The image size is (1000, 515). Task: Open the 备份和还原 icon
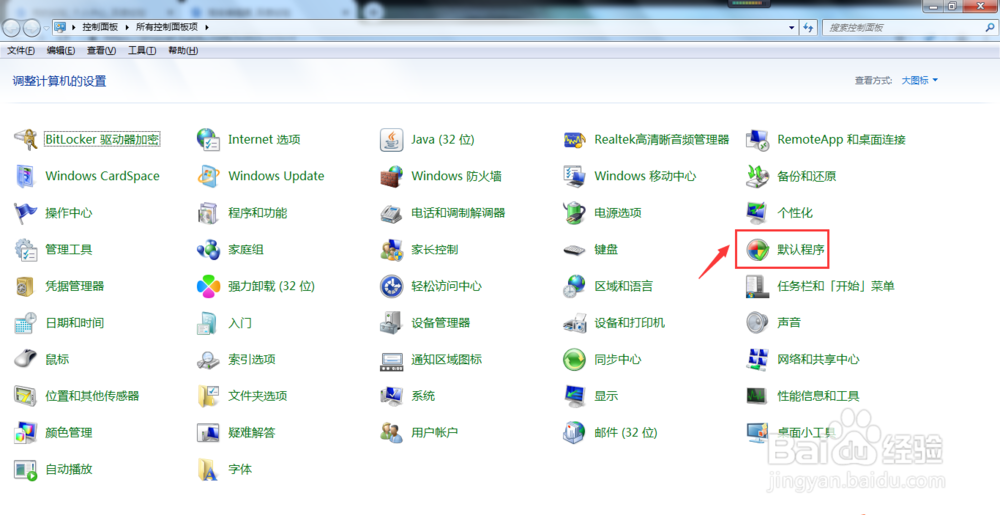(758, 176)
